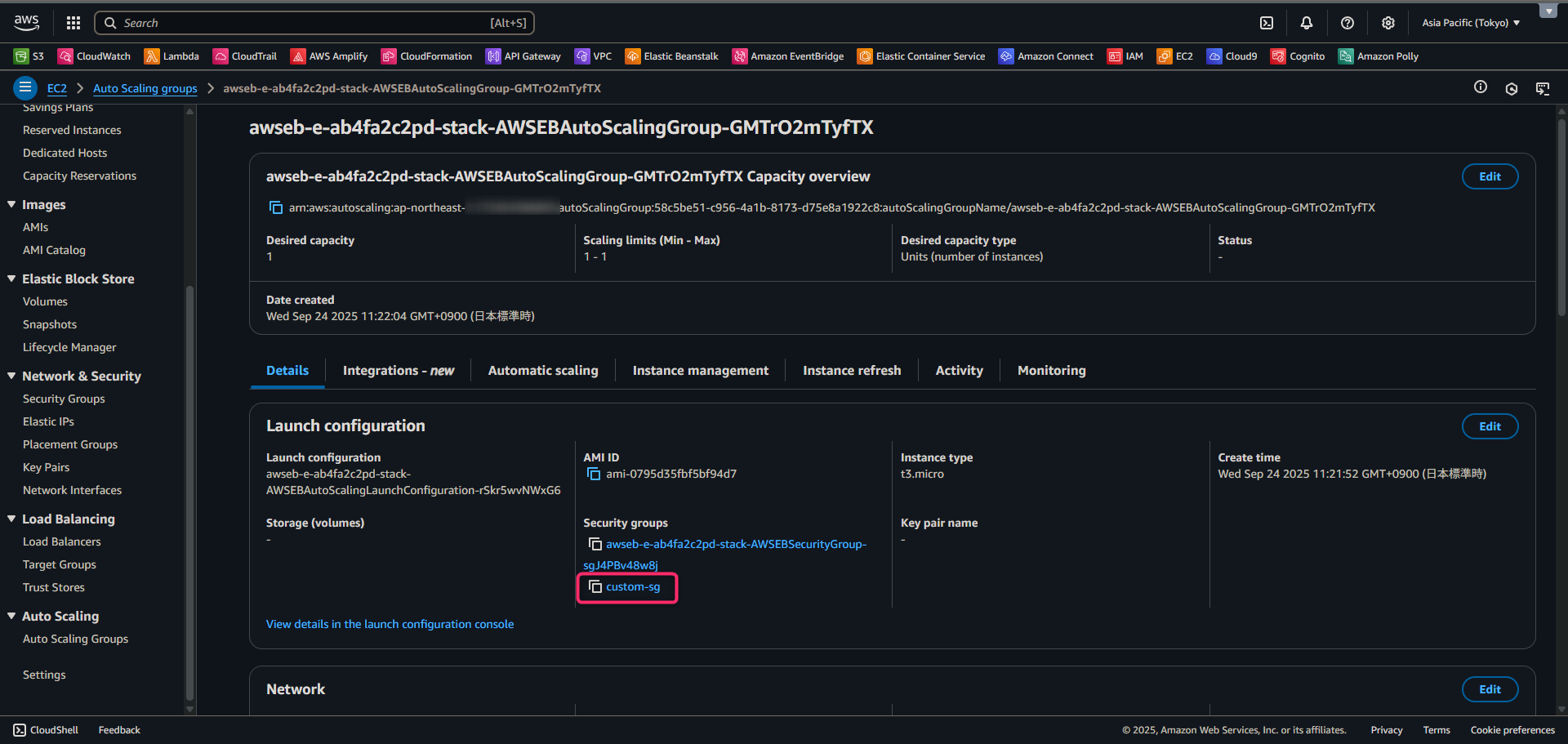This screenshot has width=1568, height=744.
Task: Copy the custom-sg security group name
Action: point(595,586)
